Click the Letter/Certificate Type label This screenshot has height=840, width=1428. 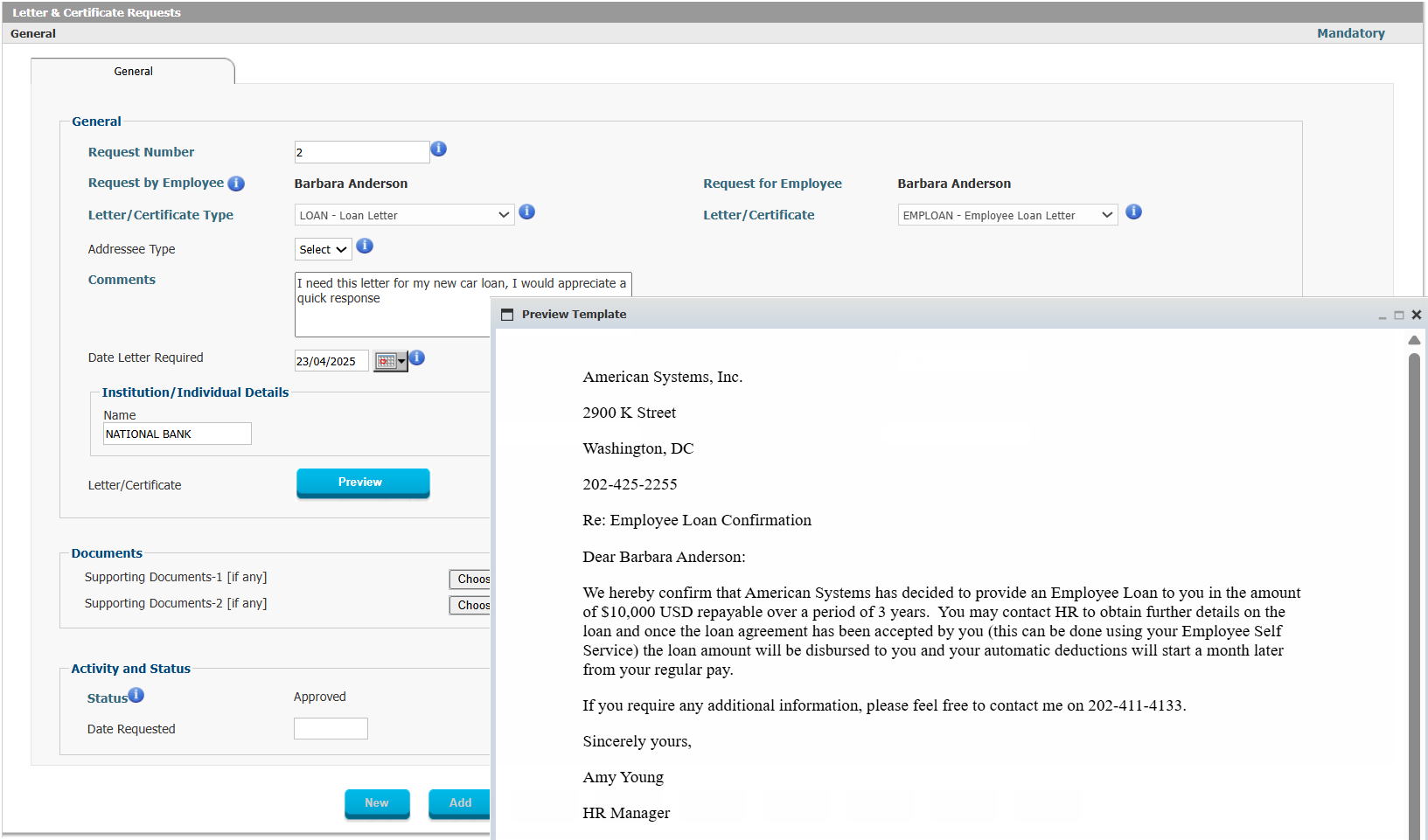pos(160,215)
